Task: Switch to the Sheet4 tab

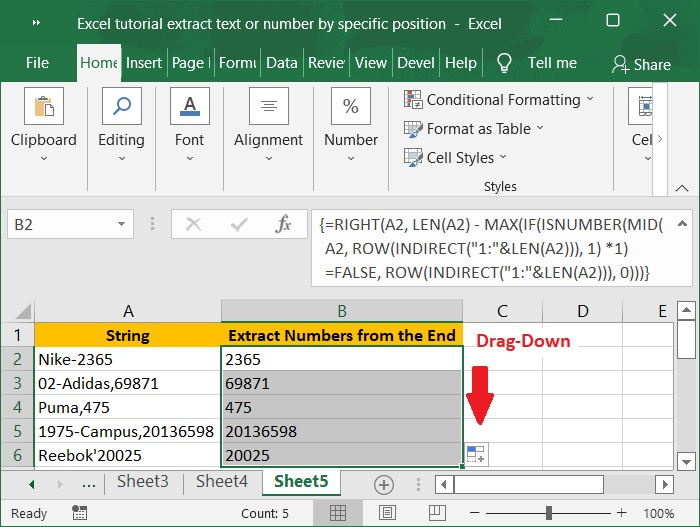Action: [x=221, y=482]
